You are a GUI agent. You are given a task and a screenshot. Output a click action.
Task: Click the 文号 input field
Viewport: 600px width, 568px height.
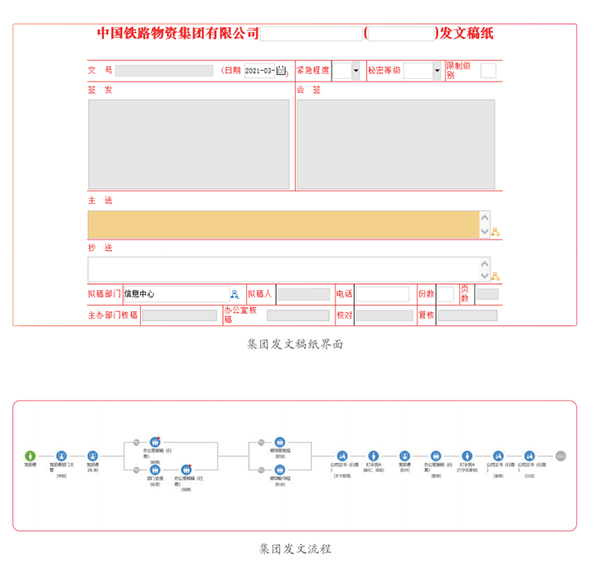[164, 71]
